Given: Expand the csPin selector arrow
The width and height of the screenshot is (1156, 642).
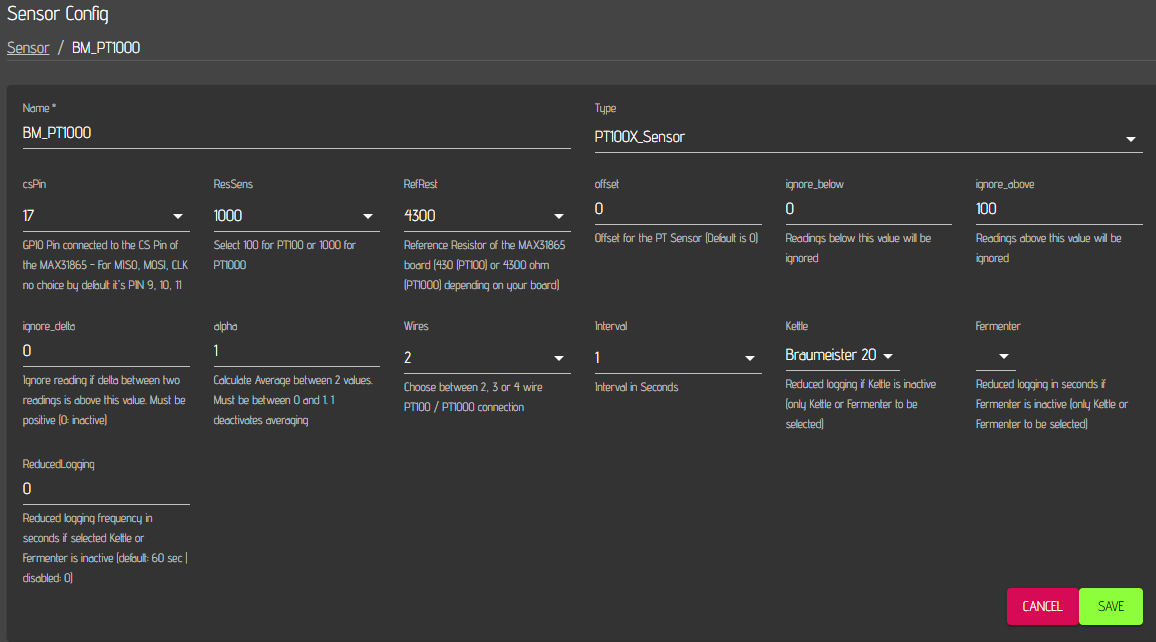Looking at the screenshot, I should click(x=178, y=216).
